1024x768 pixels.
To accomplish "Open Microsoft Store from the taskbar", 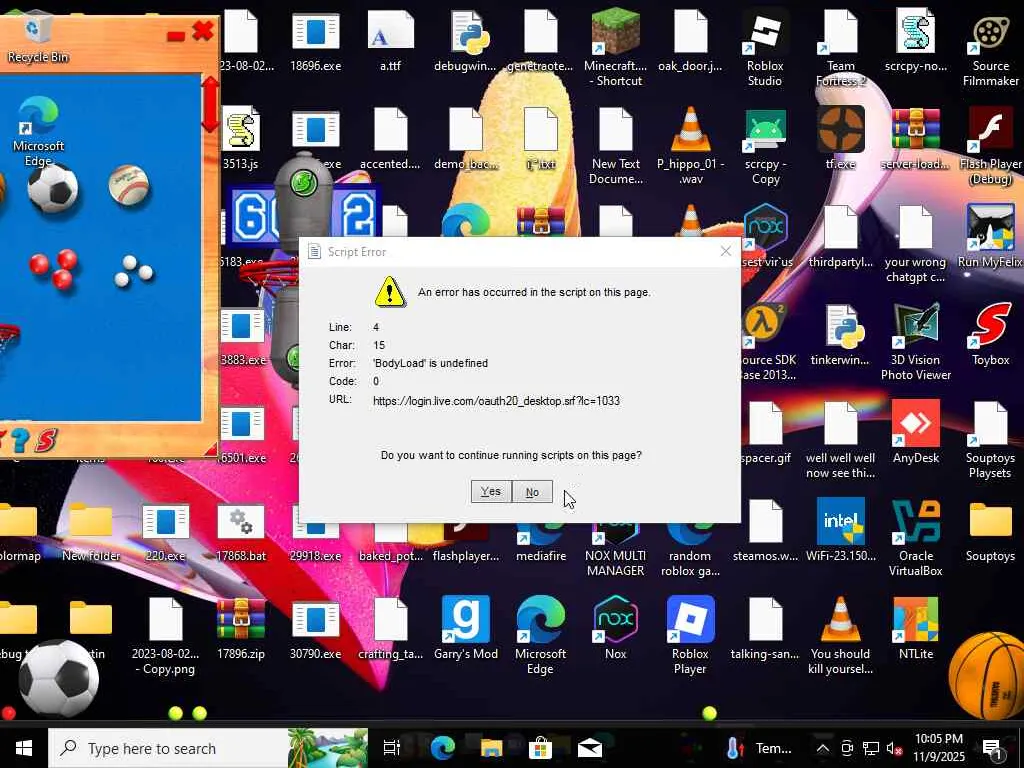I will 540,748.
